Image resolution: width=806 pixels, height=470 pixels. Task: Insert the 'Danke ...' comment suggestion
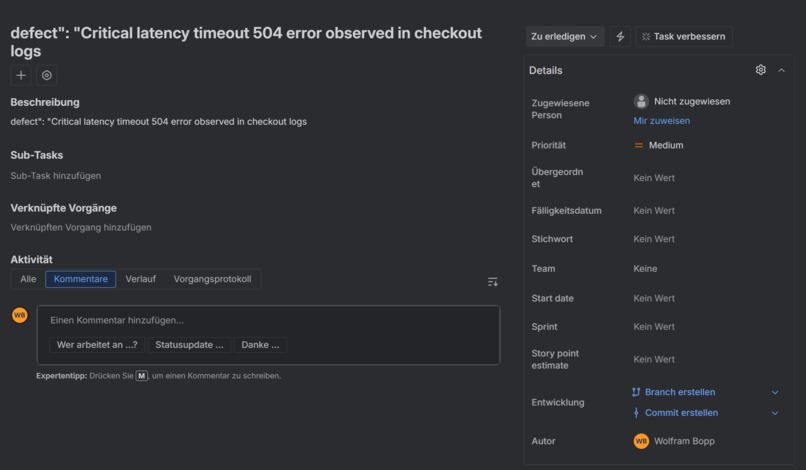click(x=260, y=345)
